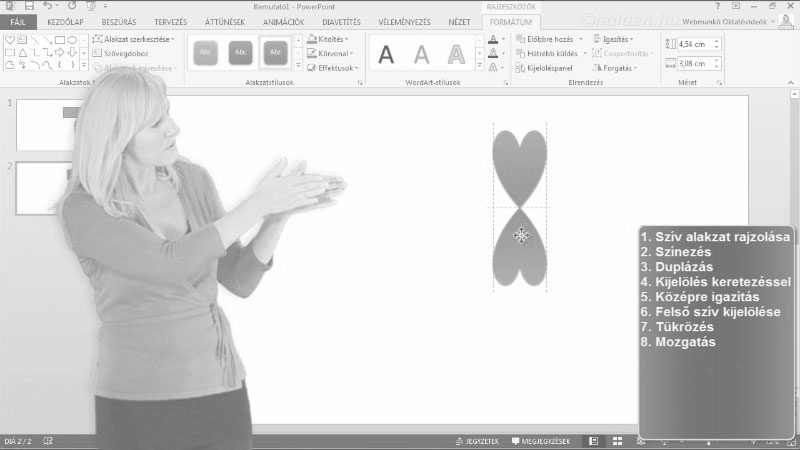This screenshot has width=800, height=450.
Task: Open Effektusok shape effects dropdown
Action: (x=333, y=68)
